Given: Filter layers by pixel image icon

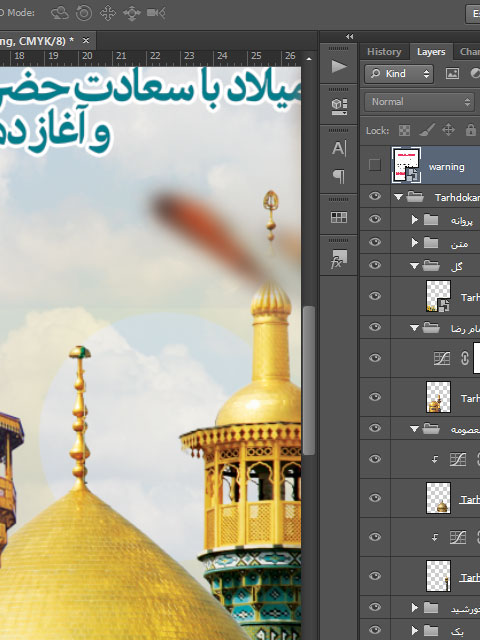Looking at the screenshot, I should click(x=452, y=74).
